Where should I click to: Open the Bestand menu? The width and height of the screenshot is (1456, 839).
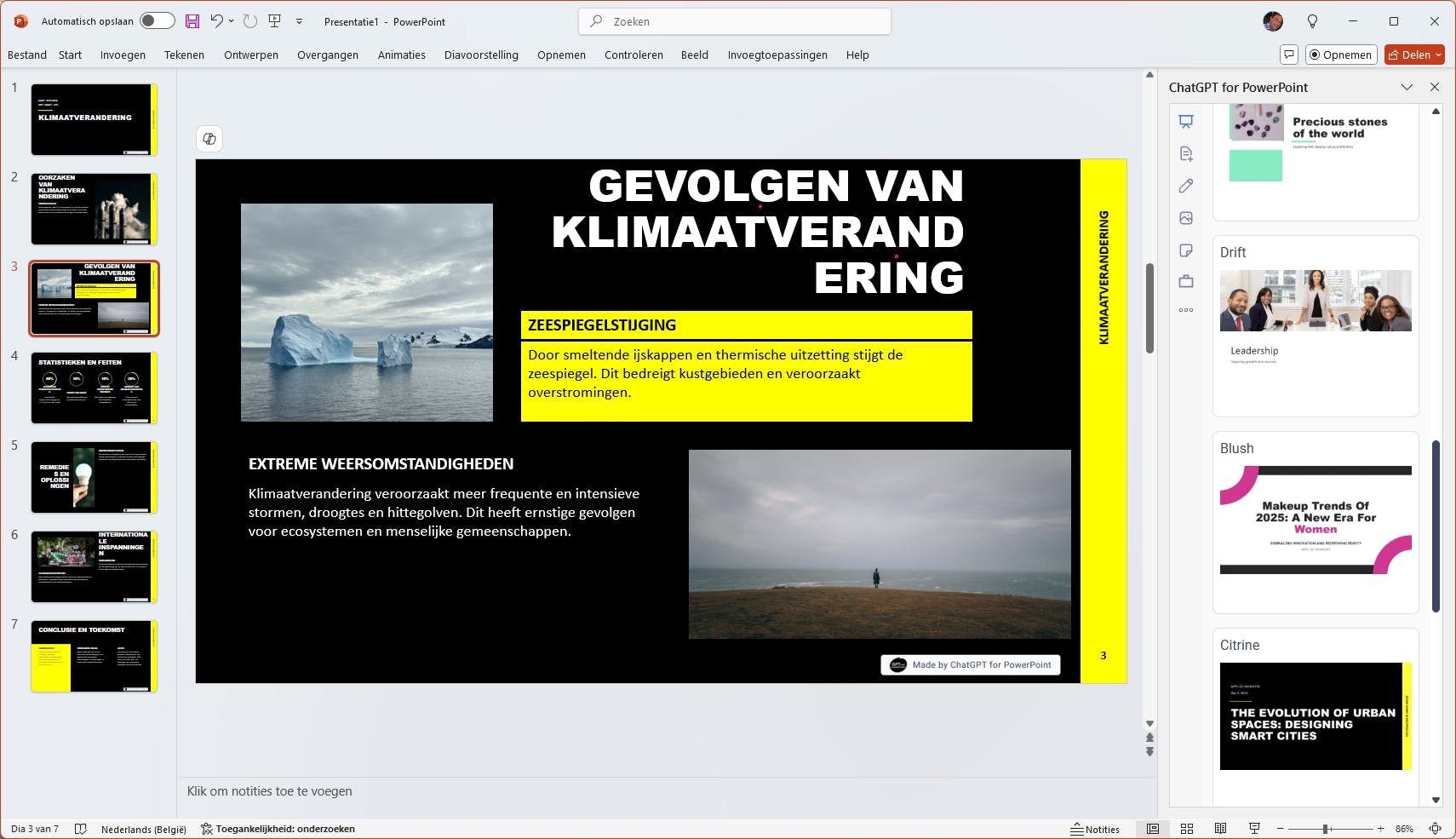pos(27,55)
